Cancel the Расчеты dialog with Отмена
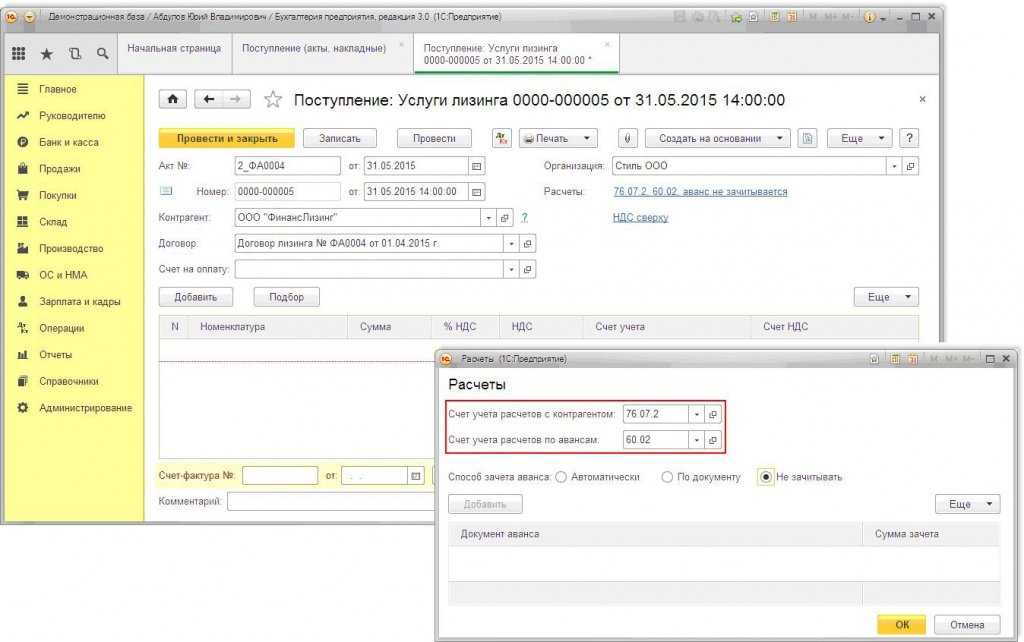Screen dimensions: 1024x642 click(967, 625)
